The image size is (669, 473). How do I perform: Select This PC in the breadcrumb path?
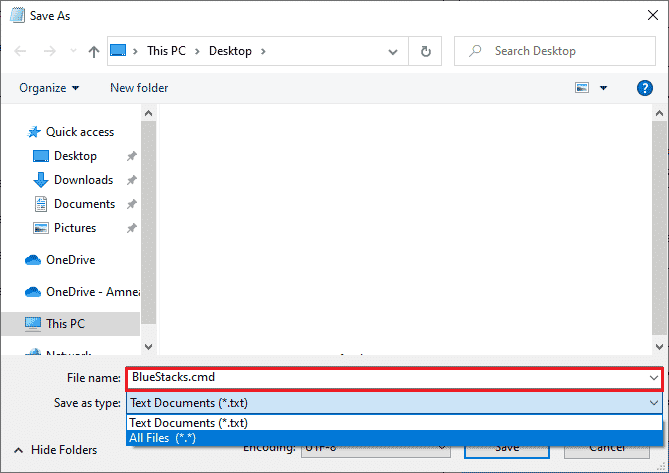click(x=166, y=51)
